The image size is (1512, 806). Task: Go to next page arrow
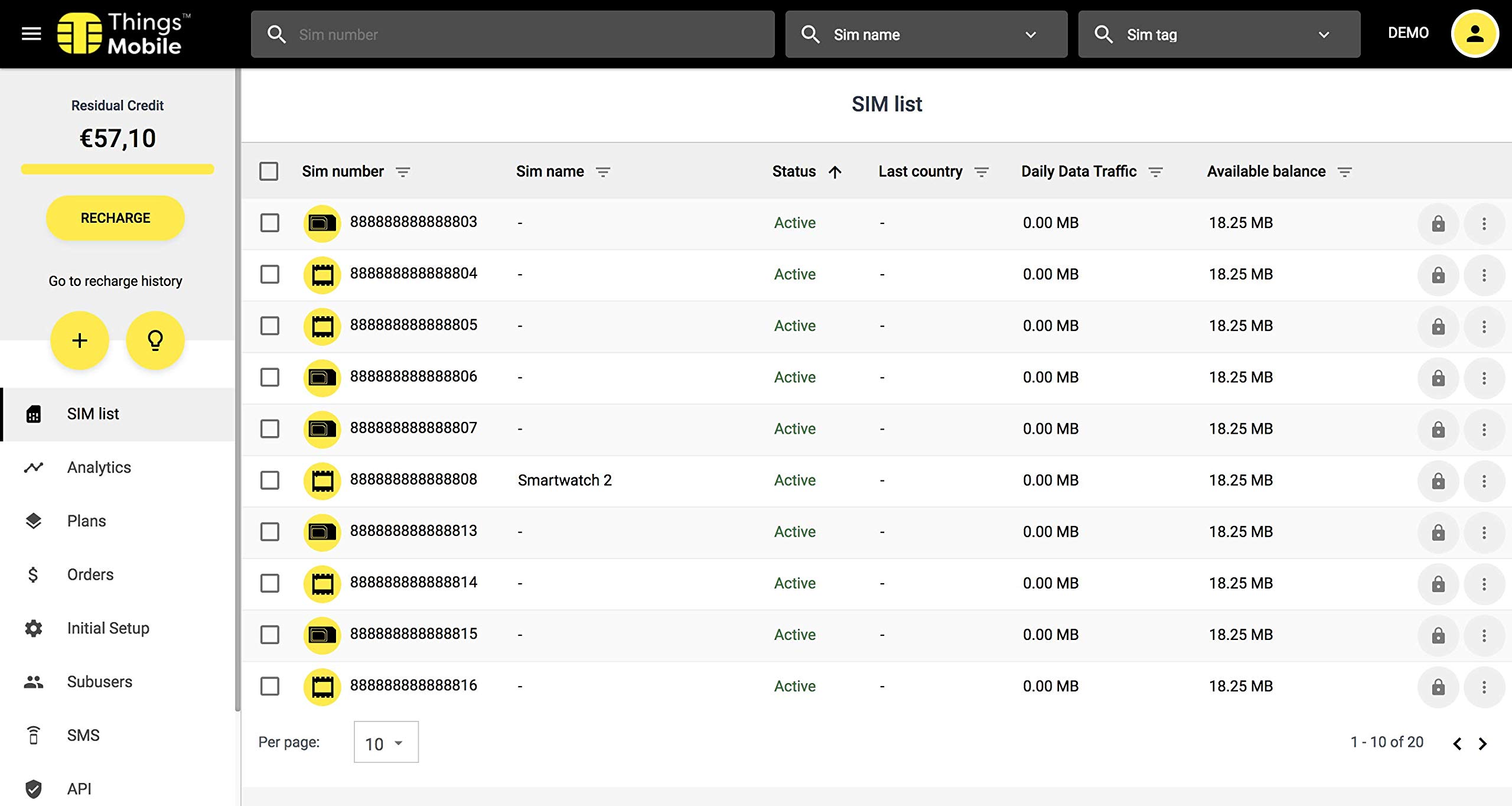click(1482, 743)
